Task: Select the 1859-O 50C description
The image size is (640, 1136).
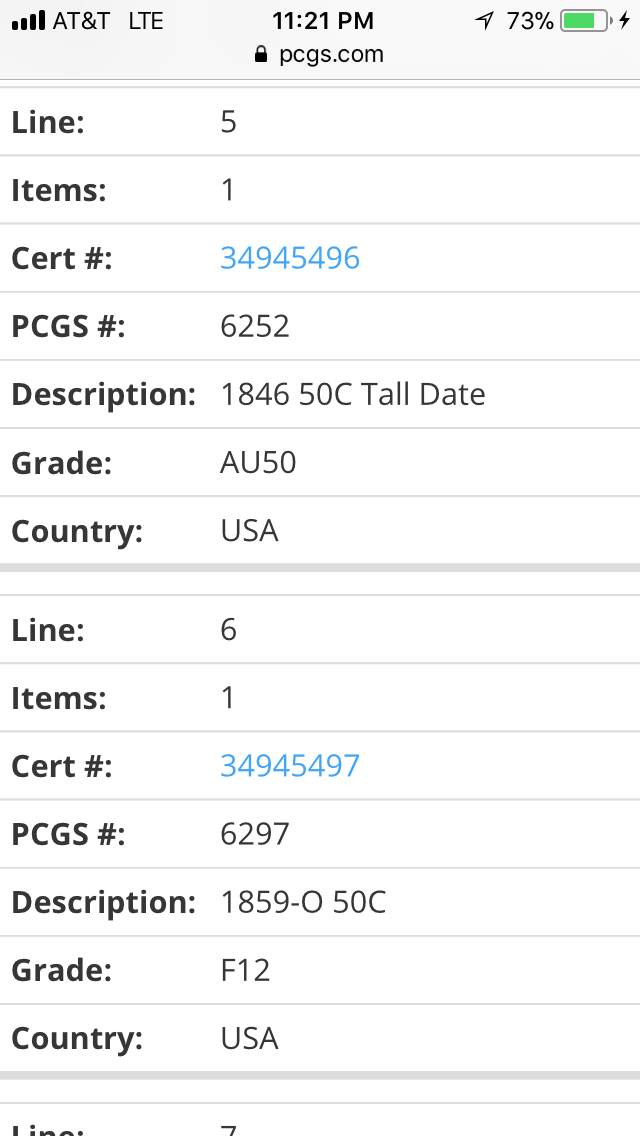Action: 303,902
